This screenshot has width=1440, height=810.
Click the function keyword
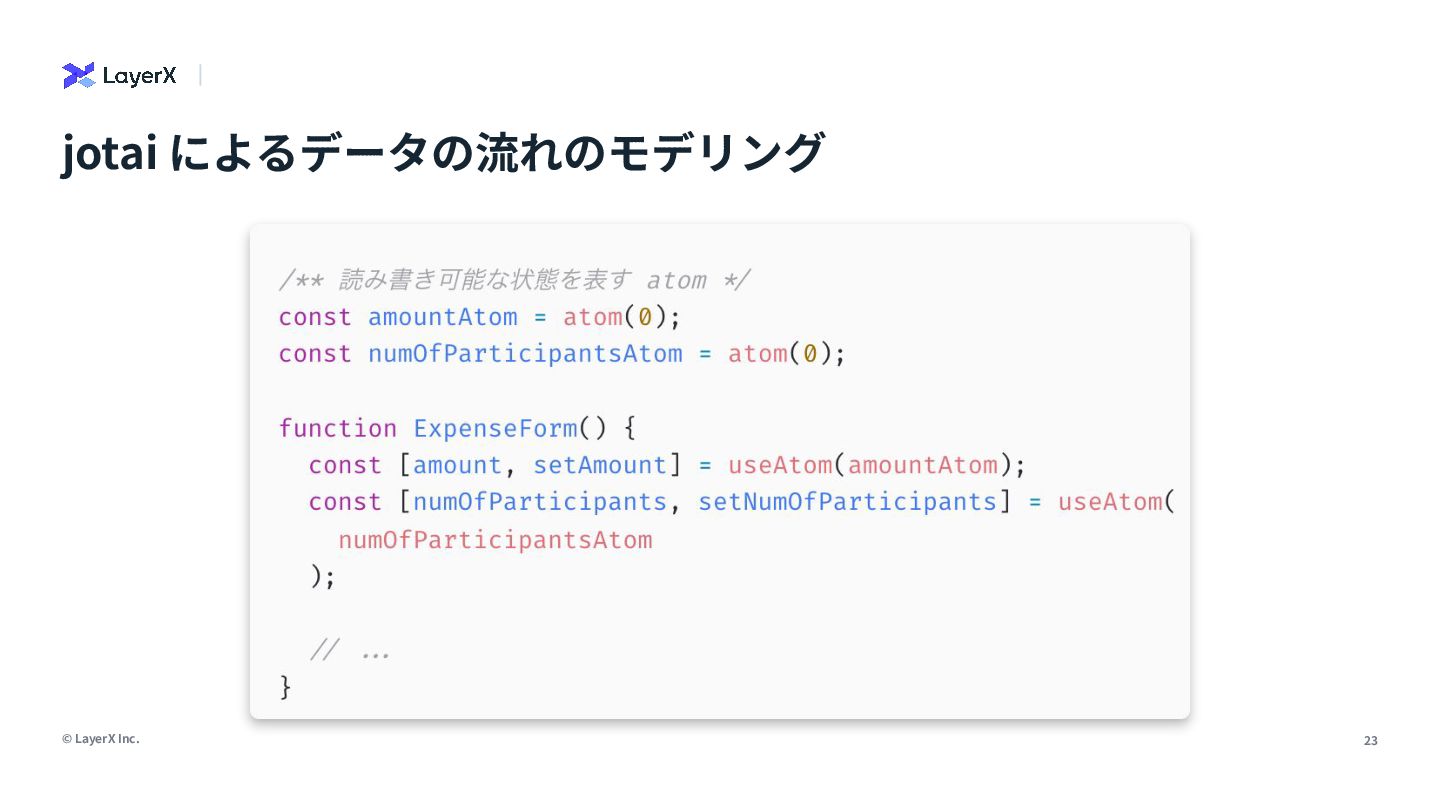click(x=338, y=428)
